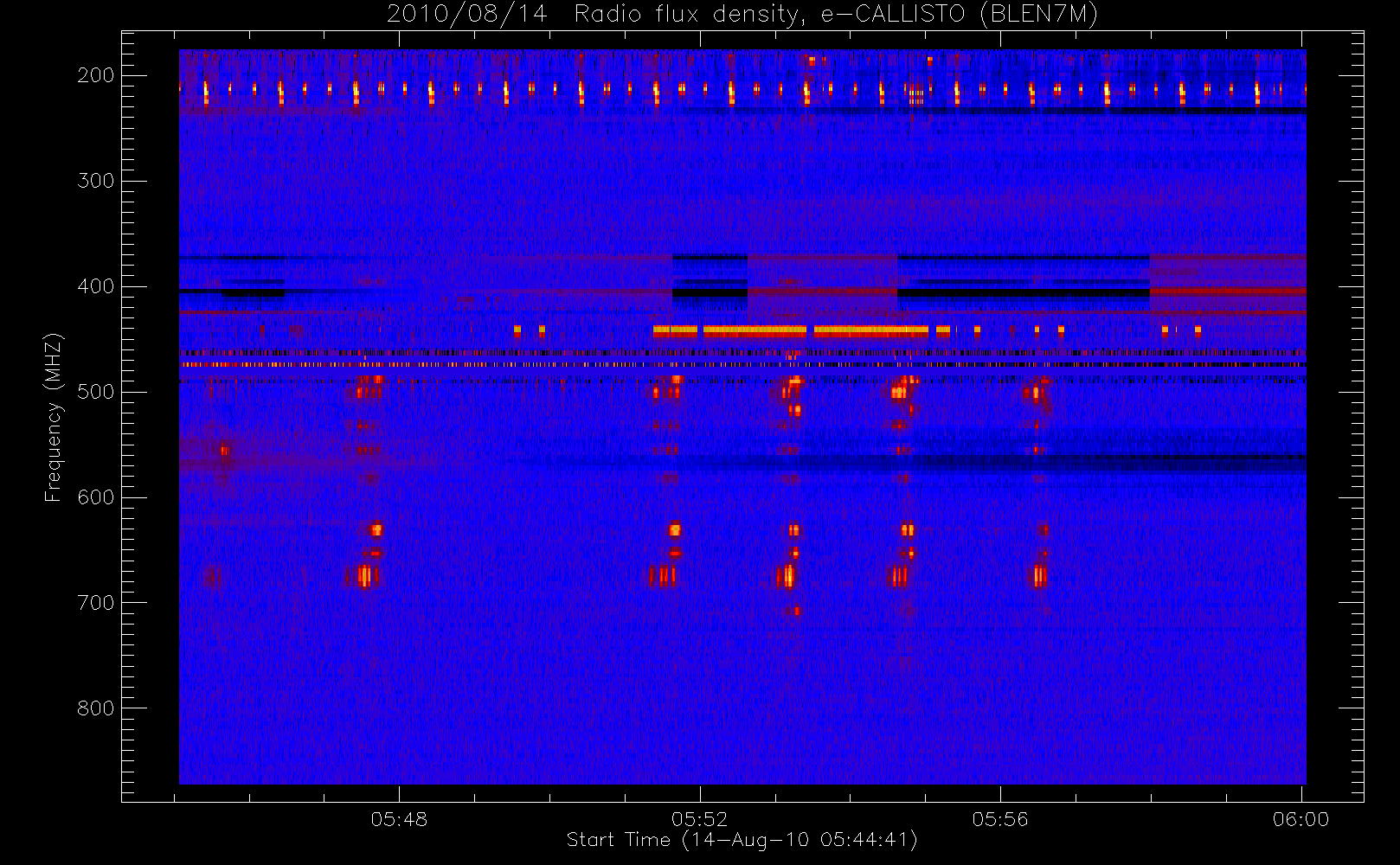Screen dimensions: 1400x865
Task: Click the 200 frequency tick label
Action: pyautogui.click(x=96, y=75)
